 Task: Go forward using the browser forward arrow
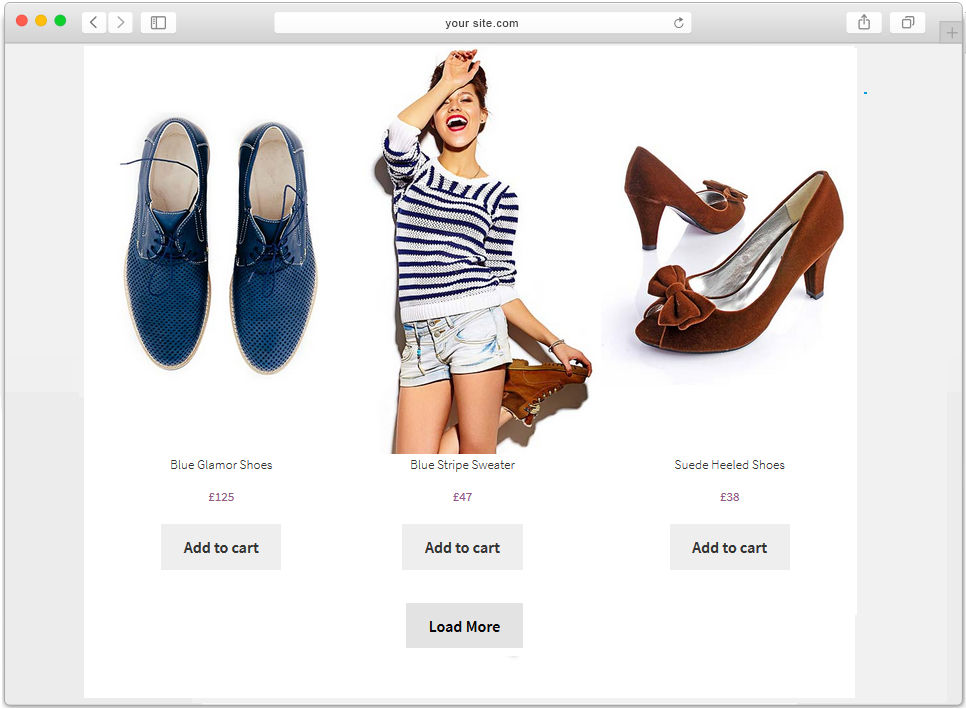pyautogui.click(x=121, y=23)
